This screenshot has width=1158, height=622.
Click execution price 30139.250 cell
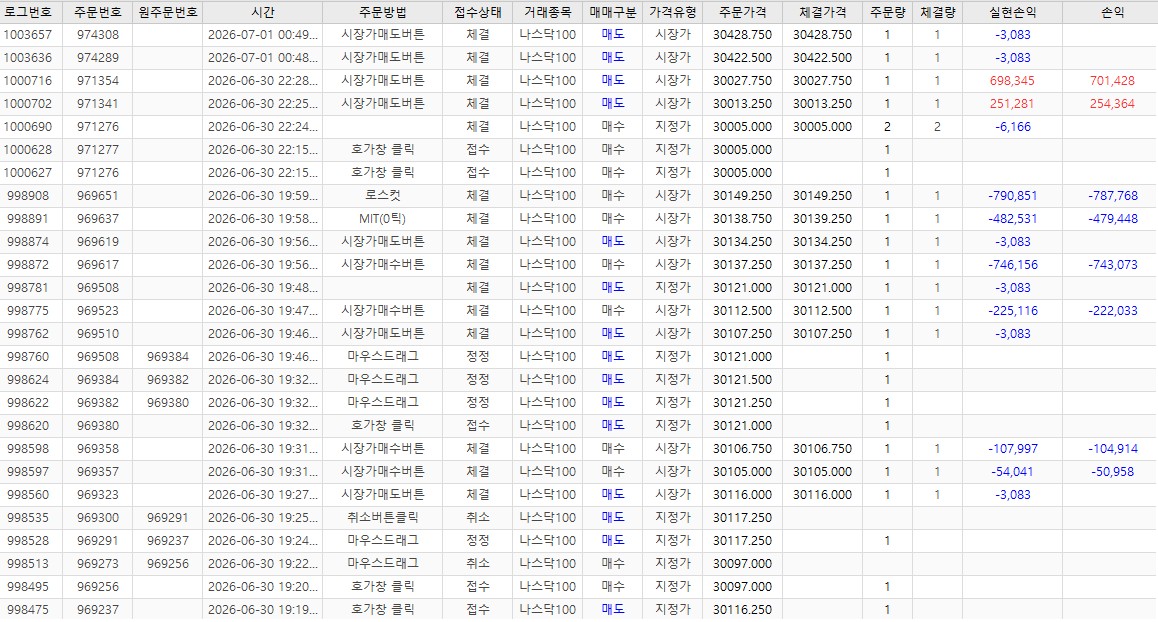[822, 219]
